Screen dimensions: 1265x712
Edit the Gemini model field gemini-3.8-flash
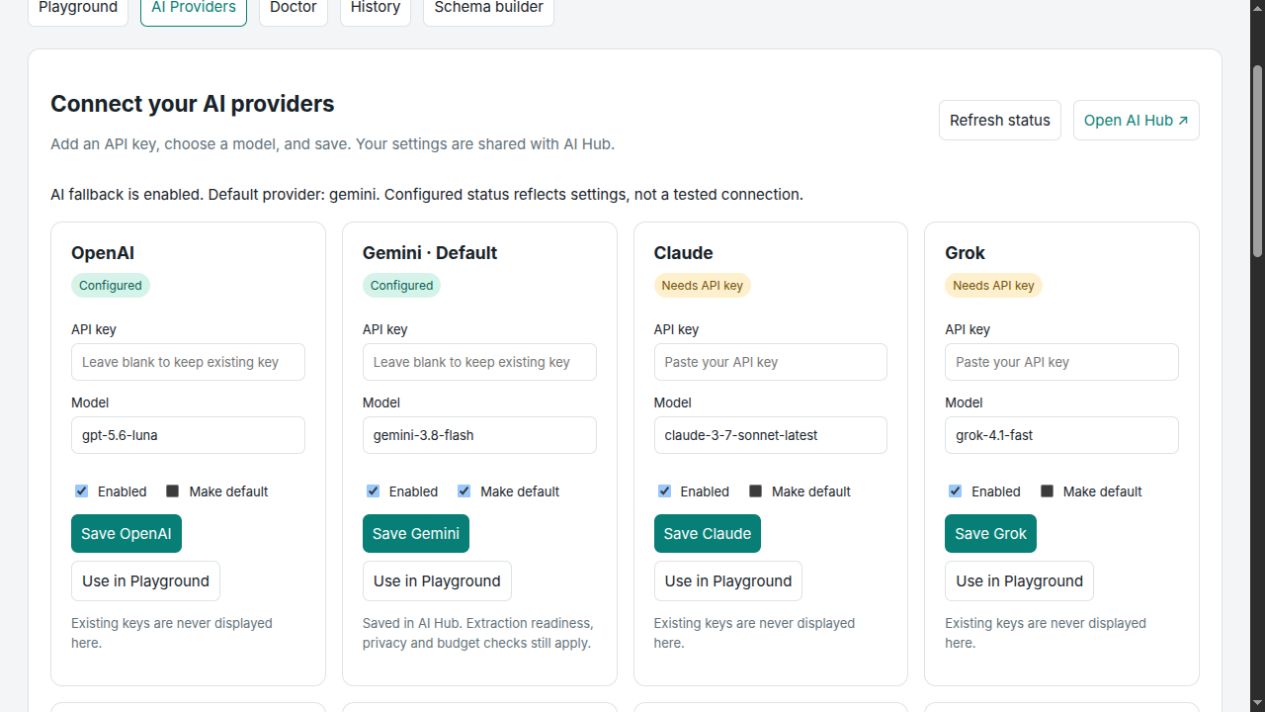click(x=479, y=435)
